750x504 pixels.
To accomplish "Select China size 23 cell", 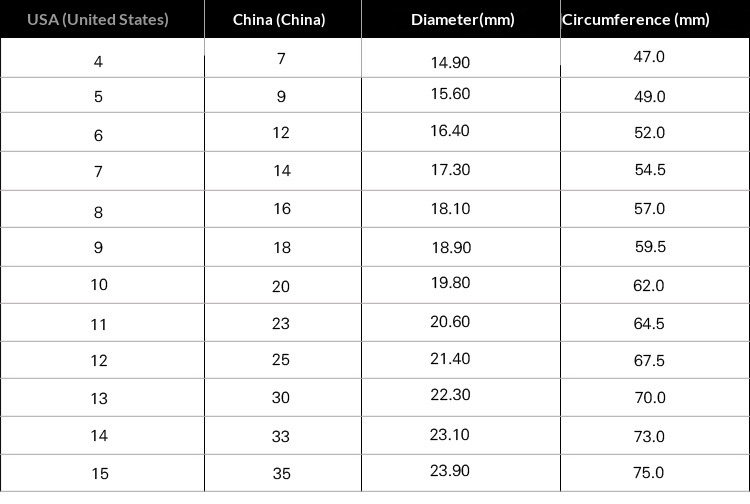I will (x=281, y=324).
